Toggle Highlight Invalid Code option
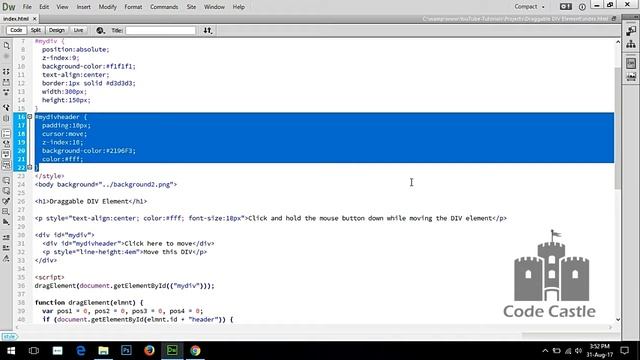The image size is (640, 360). (x=6, y=144)
